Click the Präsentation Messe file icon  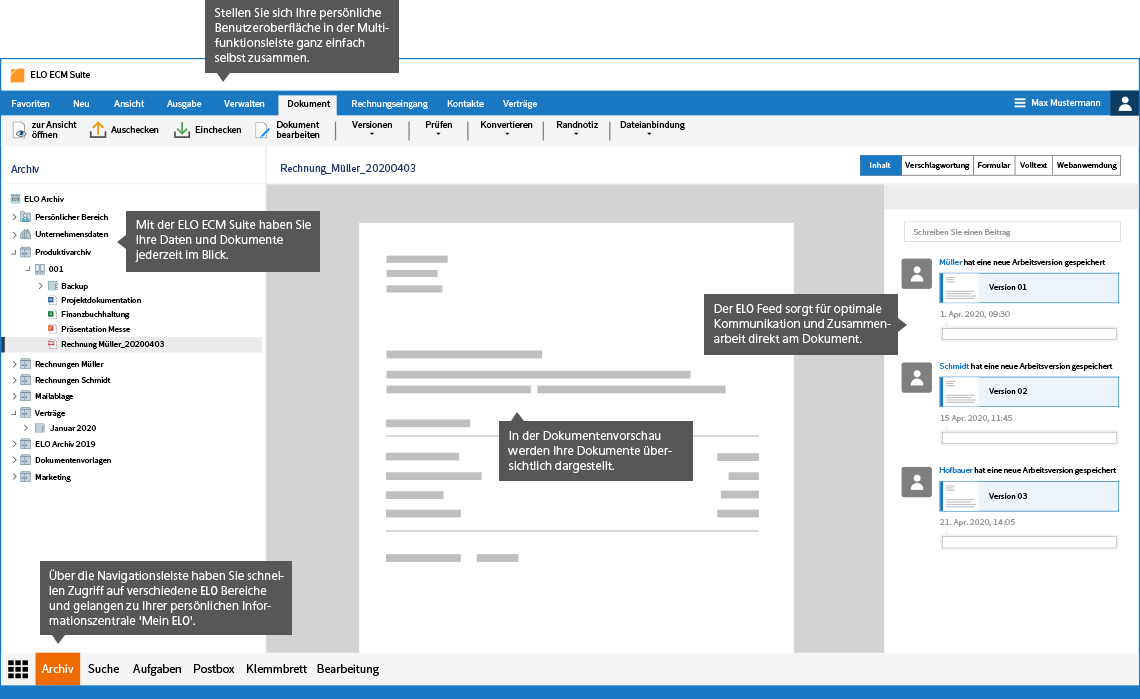[x=52, y=329]
